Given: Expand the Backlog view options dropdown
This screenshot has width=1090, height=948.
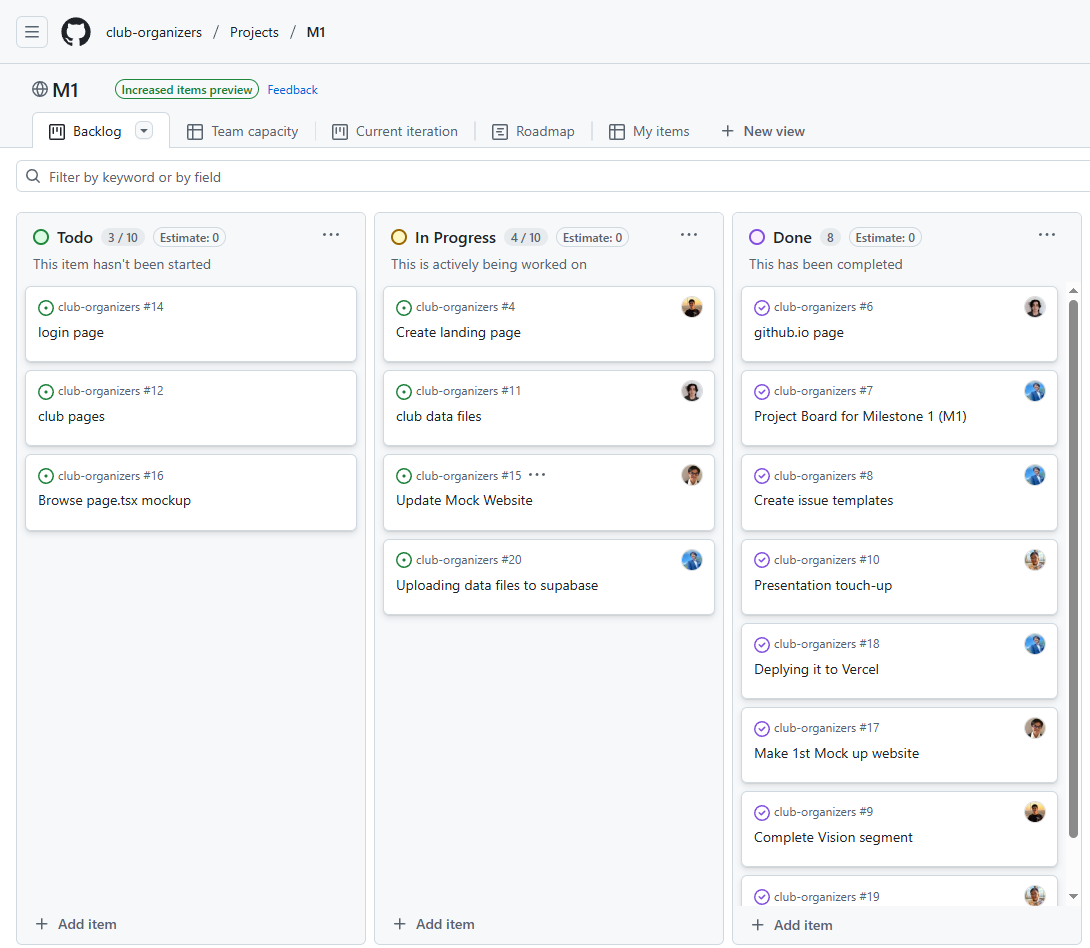Looking at the screenshot, I should click(144, 131).
